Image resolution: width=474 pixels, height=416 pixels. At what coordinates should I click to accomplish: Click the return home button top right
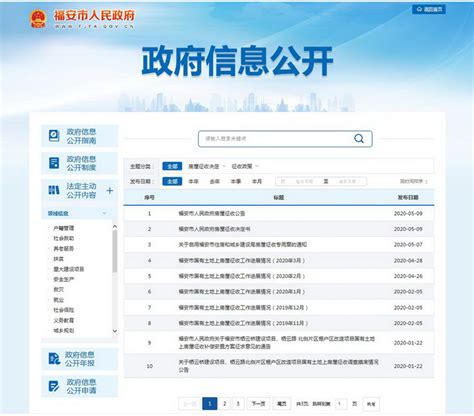coord(429,9)
